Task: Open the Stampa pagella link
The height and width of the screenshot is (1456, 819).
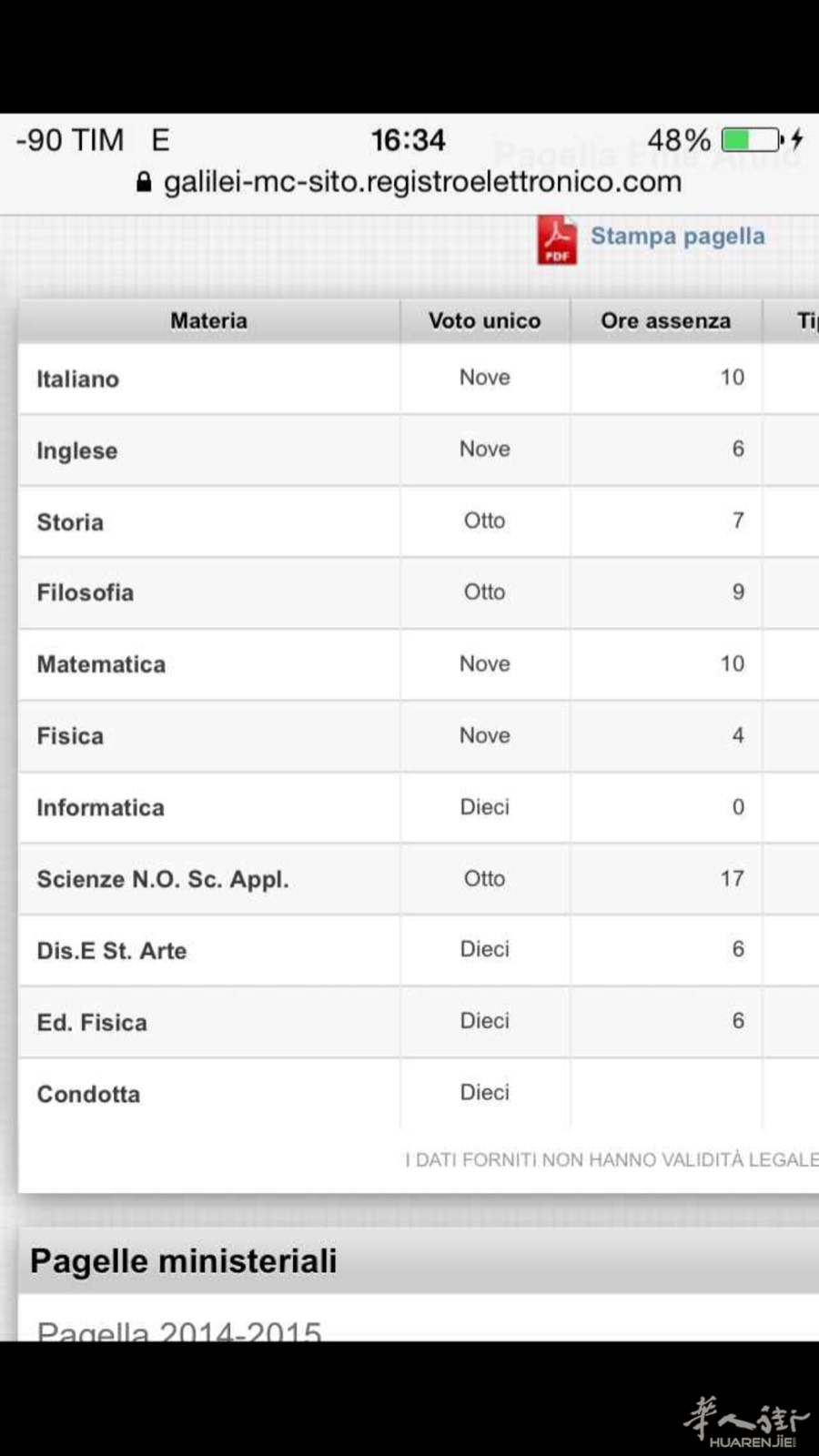Action: [677, 237]
